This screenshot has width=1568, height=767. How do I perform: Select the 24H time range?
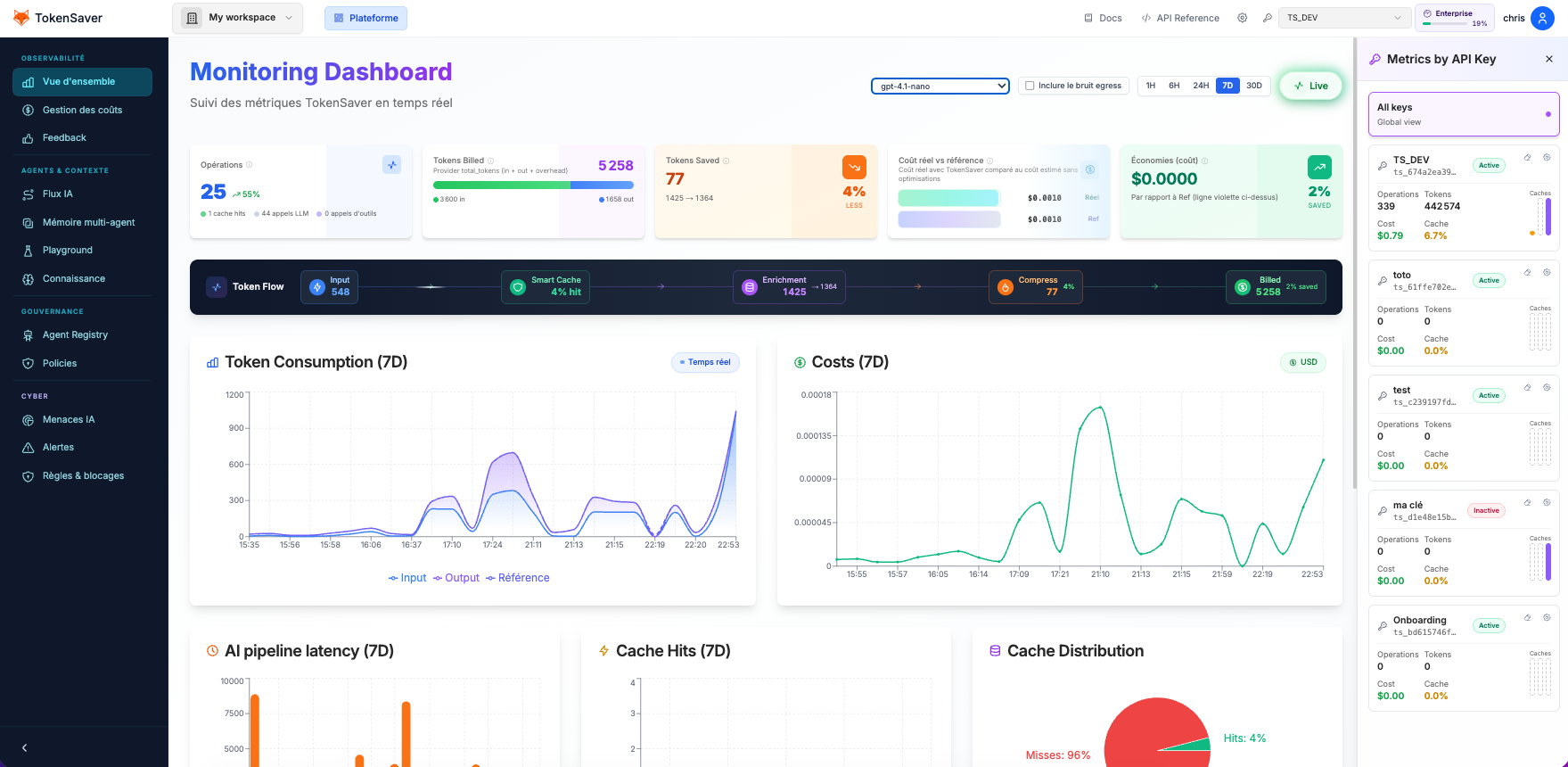point(1201,86)
